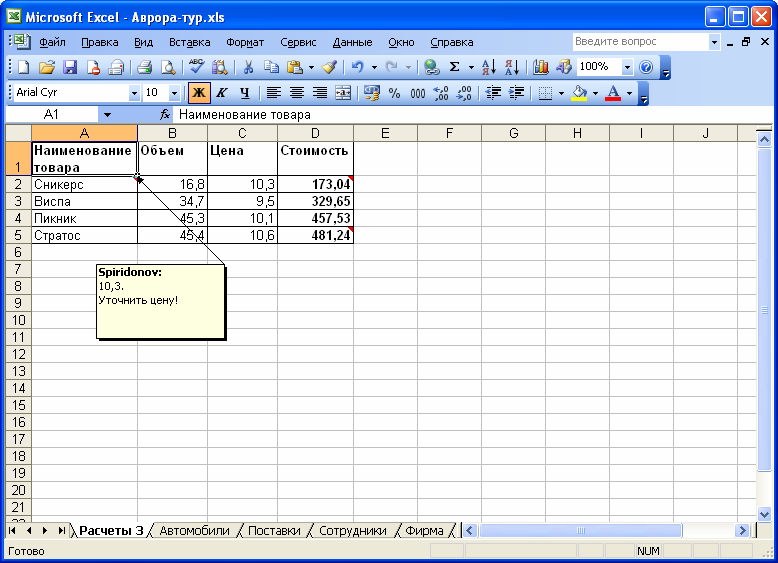The height and width of the screenshot is (563, 778).
Task: Select the column D header
Action: [316, 133]
